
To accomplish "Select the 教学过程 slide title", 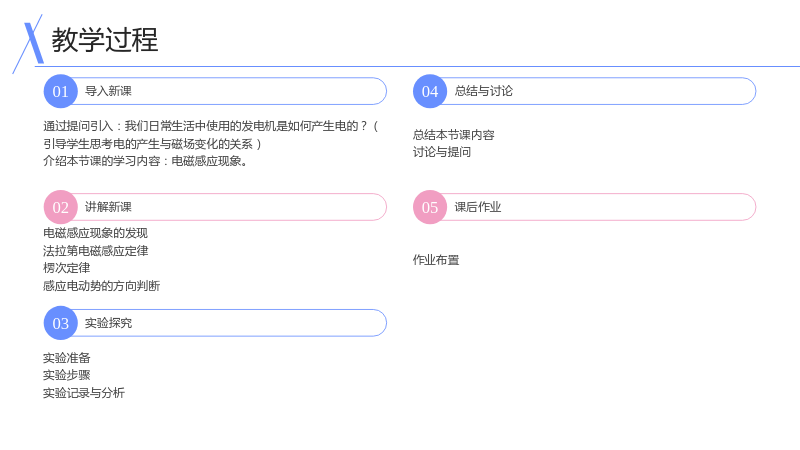I will pyautogui.click(x=105, y=40).
